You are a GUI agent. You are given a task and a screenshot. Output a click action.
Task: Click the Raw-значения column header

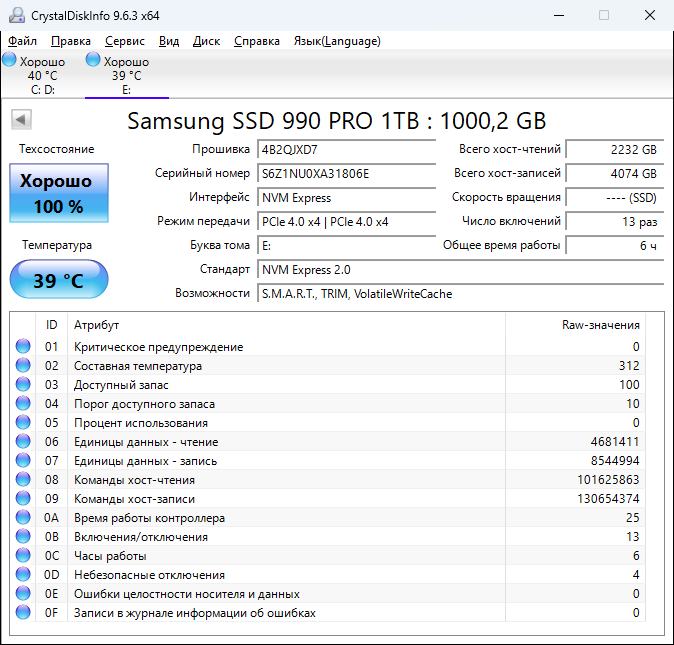[600, 325]
